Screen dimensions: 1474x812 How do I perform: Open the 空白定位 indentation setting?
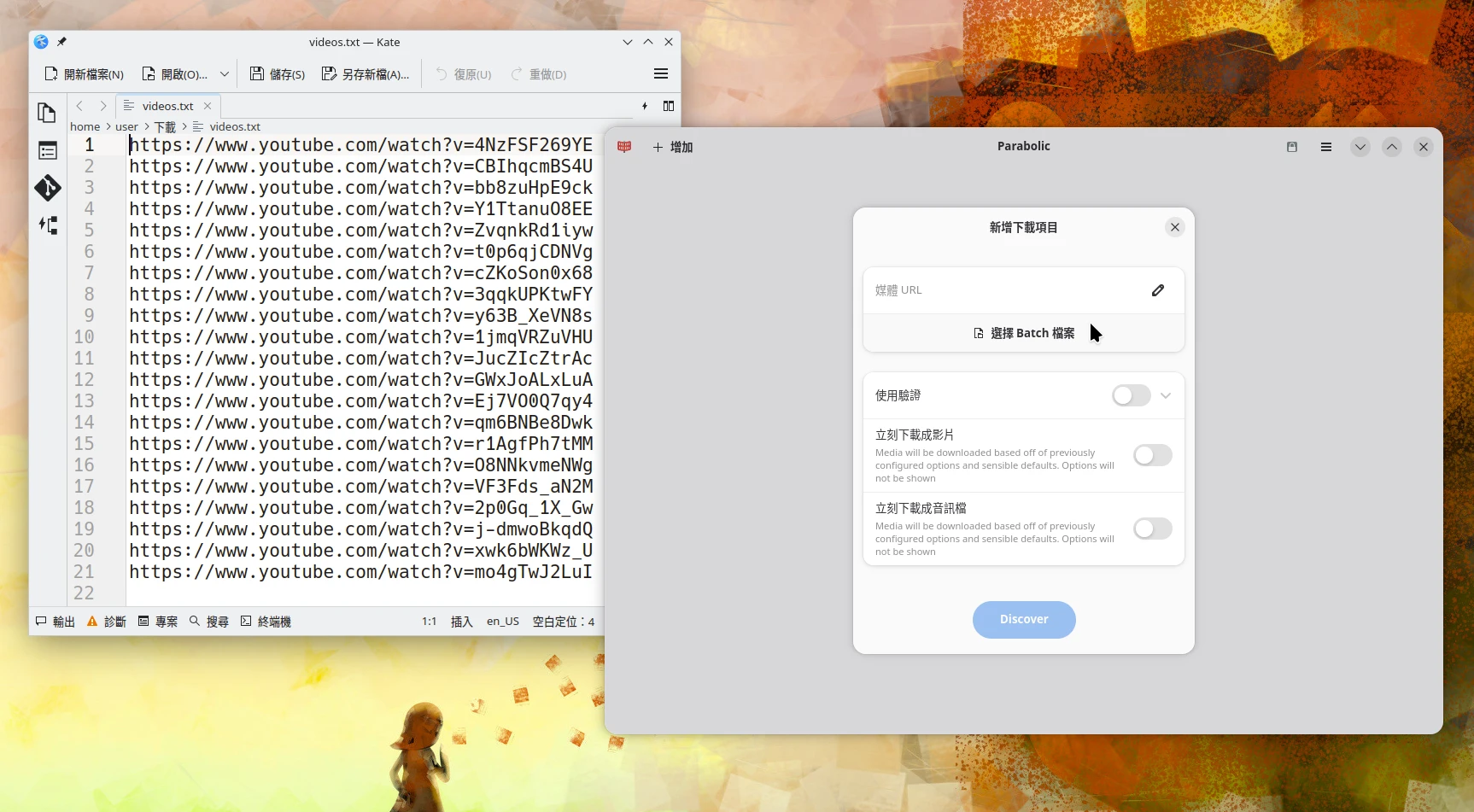click(x=564, y=622)
